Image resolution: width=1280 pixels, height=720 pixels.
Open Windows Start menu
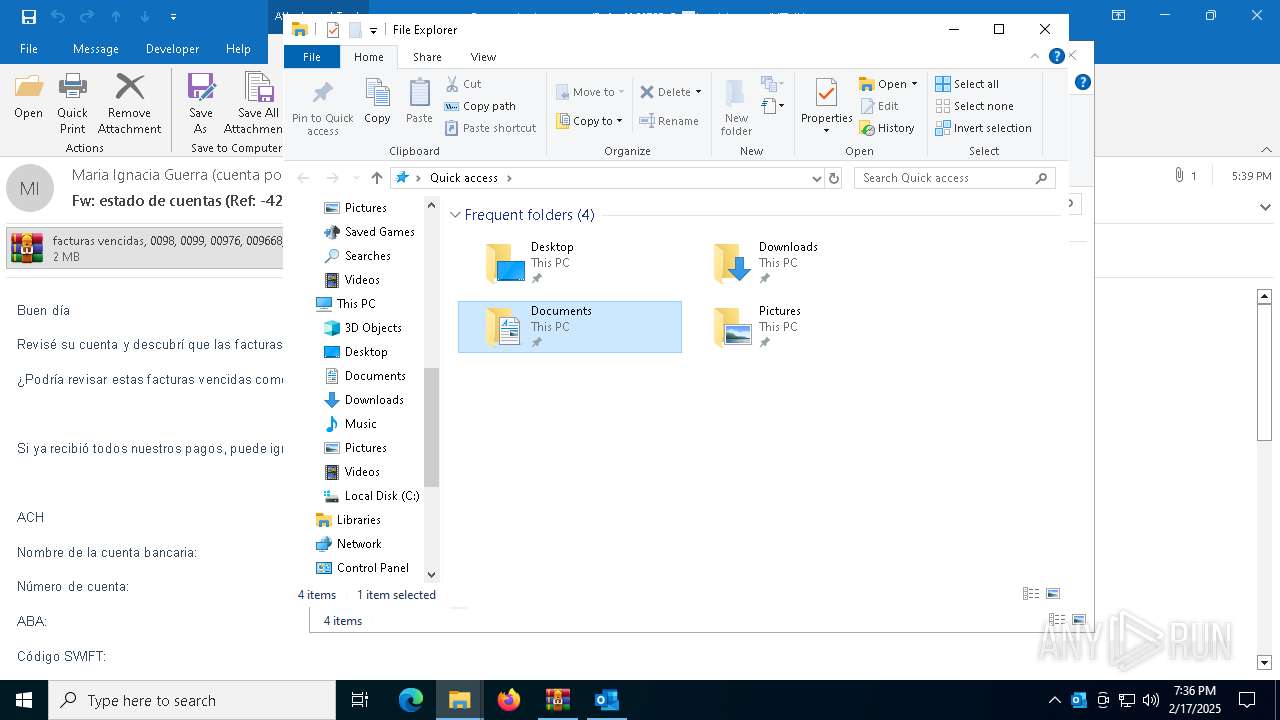coord(24,700)
